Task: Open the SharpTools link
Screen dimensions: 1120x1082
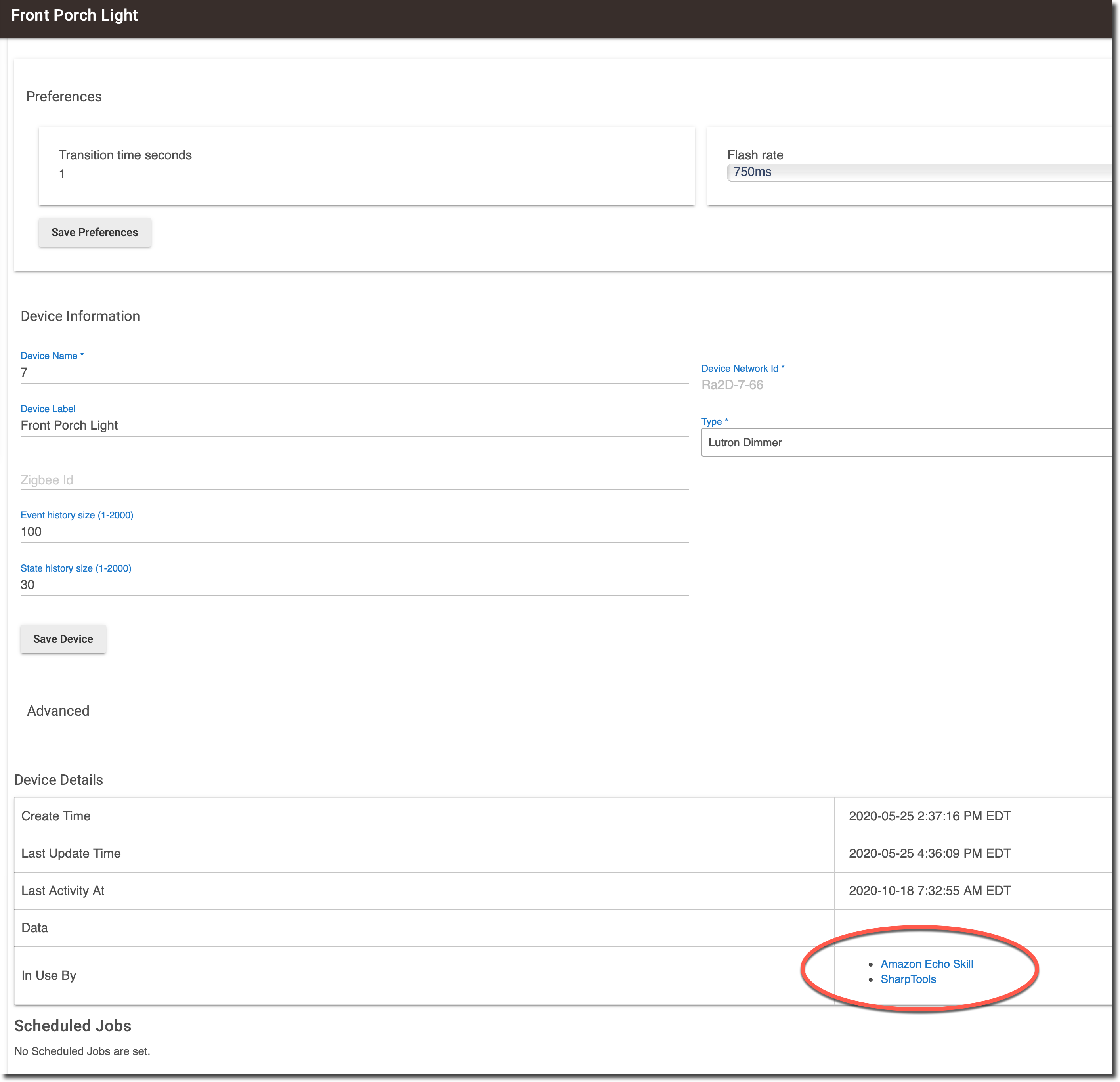Action: [908, 979]
